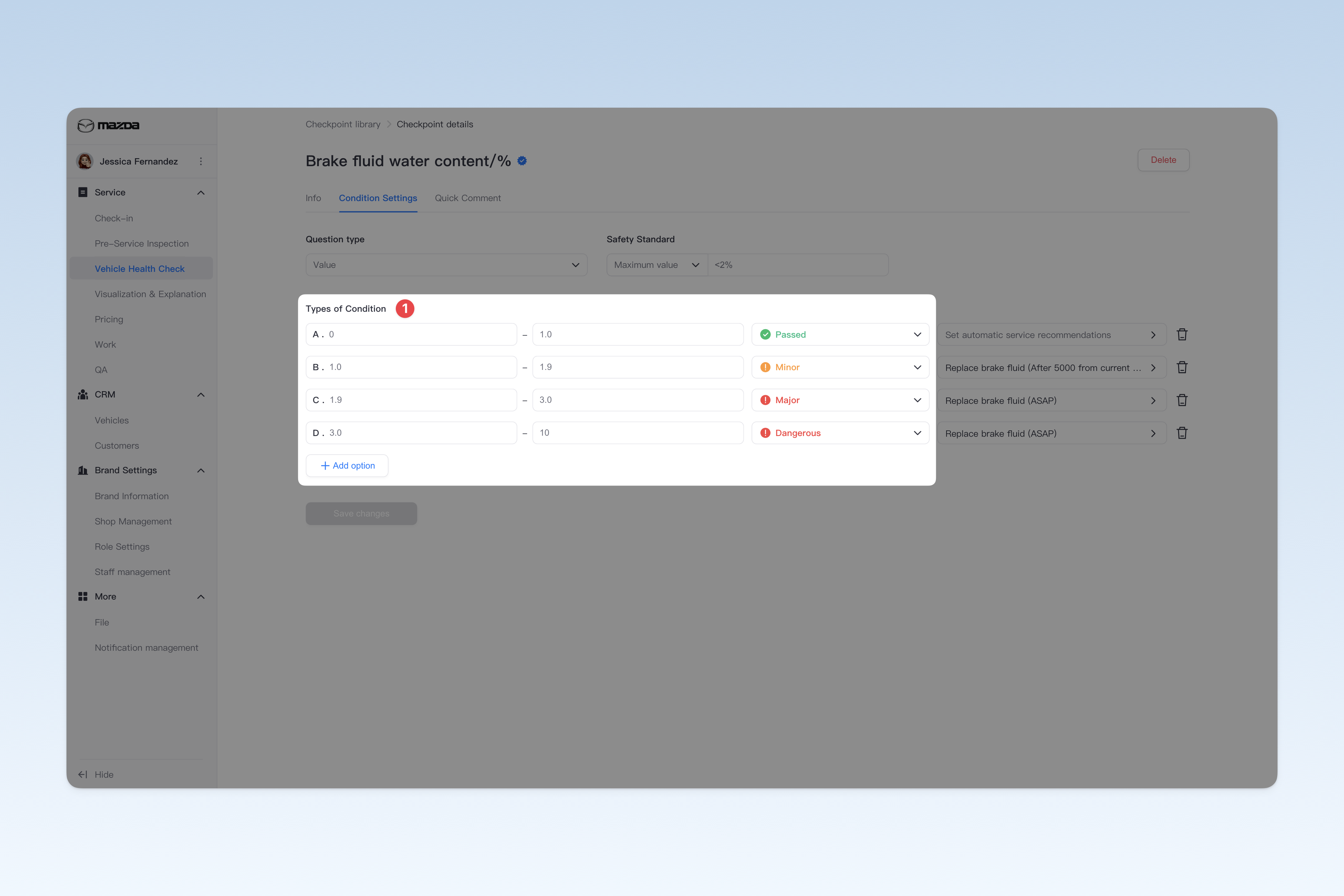Click the Delete button

click(1163, 160)
